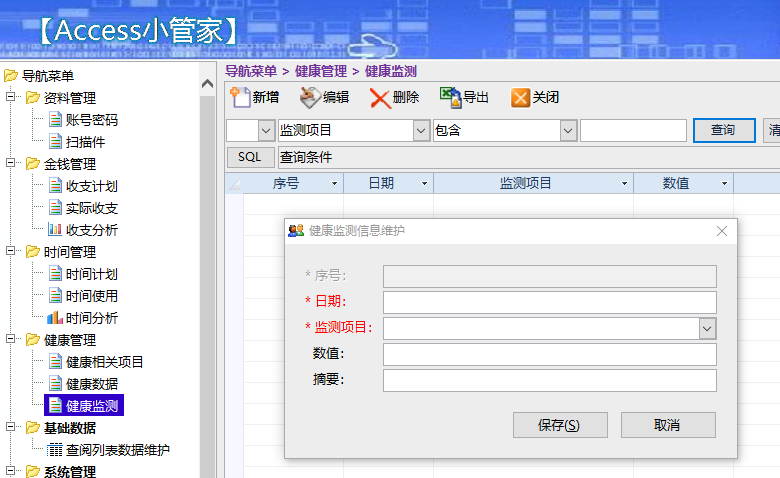The height and width of the screenshot is (478, 780).
Task: Click the folder icon of 健康管理
Action: click(x=33, y=340)
